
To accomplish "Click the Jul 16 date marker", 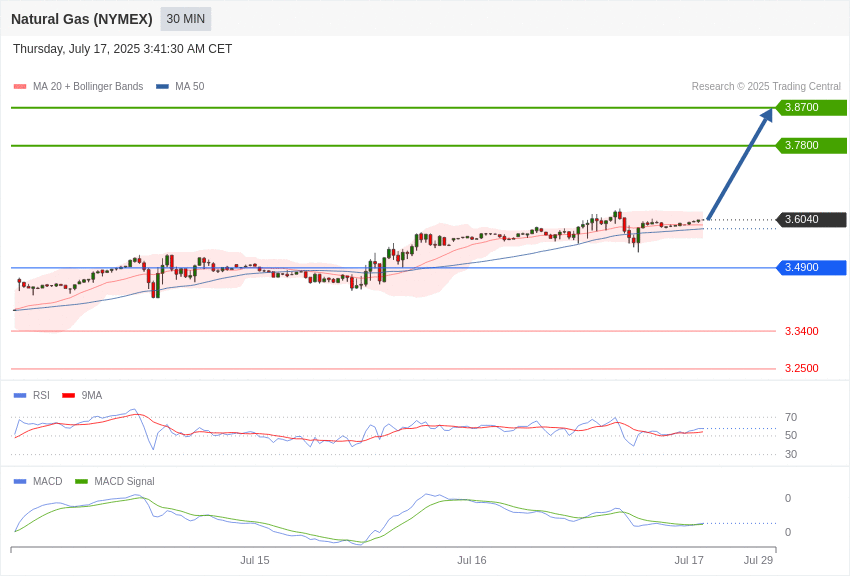I will coord(472,560).
